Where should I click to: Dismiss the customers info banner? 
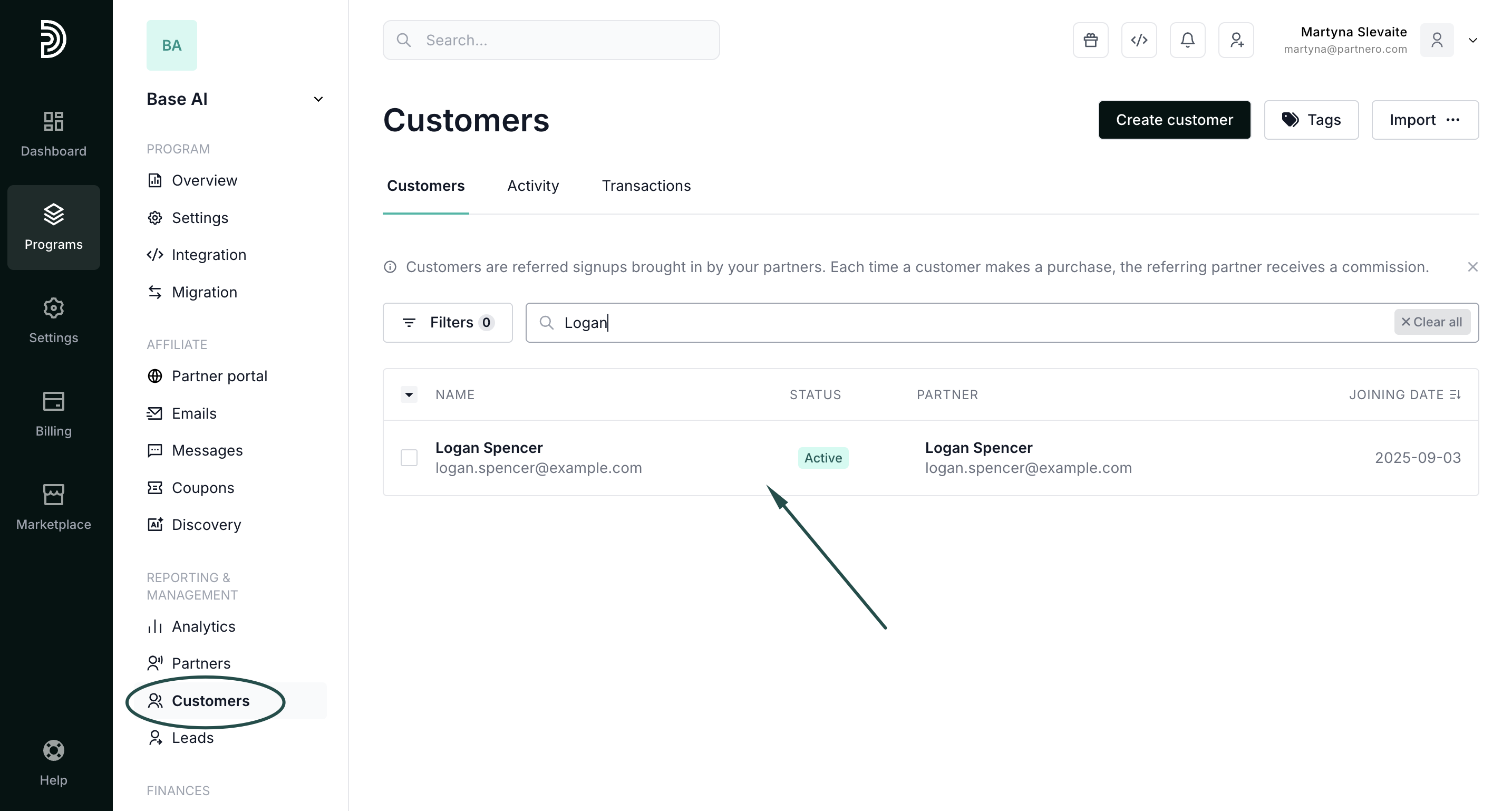pos(1472,267)
